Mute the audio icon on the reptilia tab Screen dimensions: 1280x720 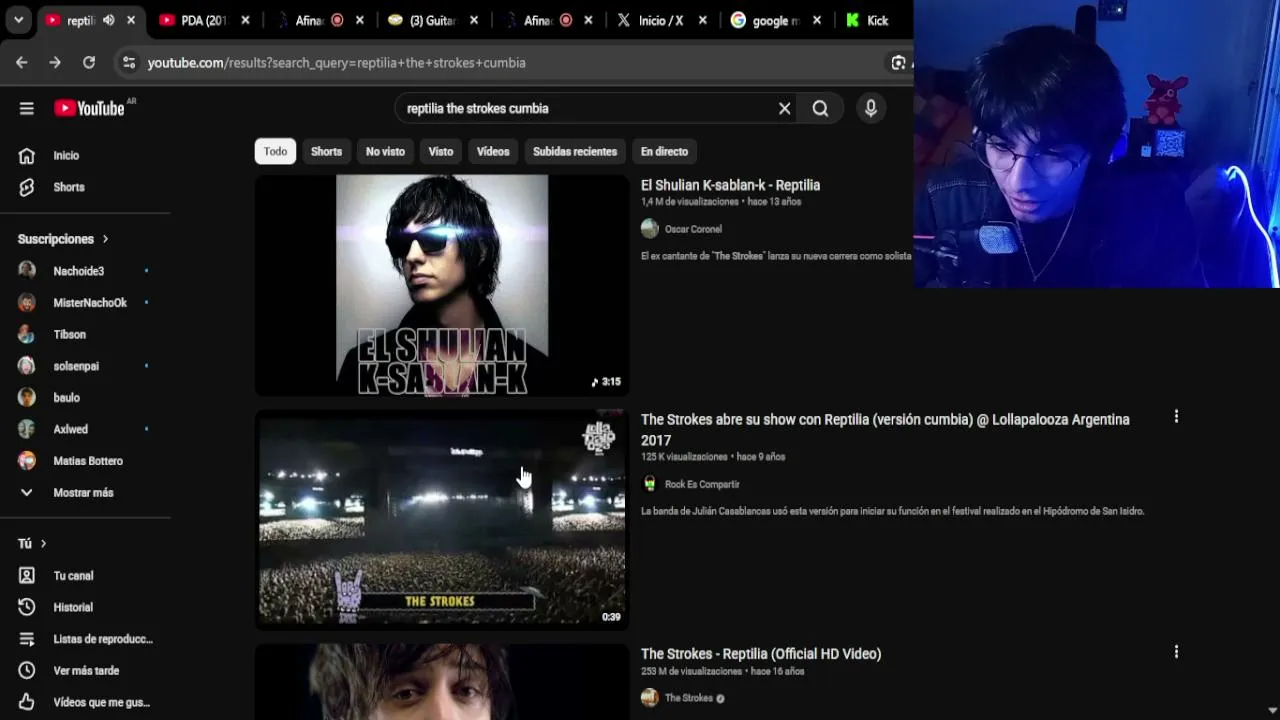pyautogui.click(x=108, y=20)
